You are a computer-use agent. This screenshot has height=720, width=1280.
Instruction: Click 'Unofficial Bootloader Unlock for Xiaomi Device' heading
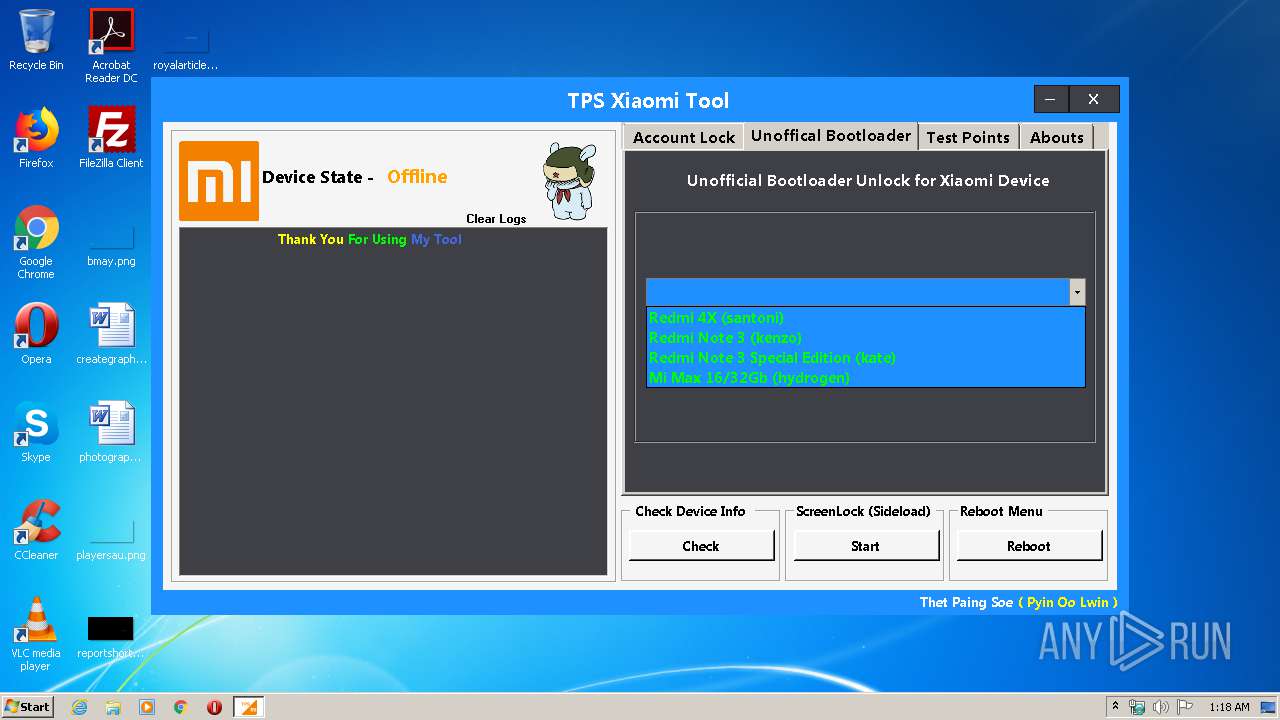click(x=868, y=181)
